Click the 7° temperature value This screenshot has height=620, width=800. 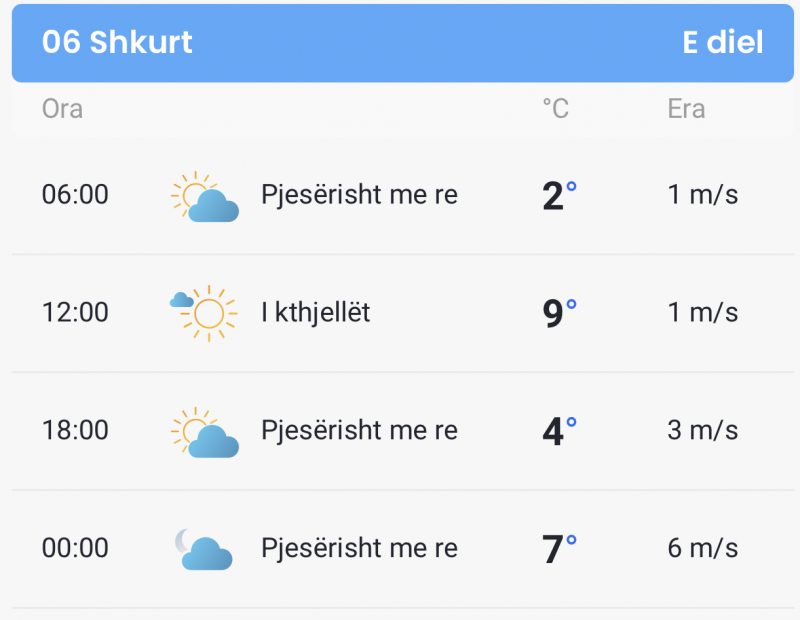559,549
